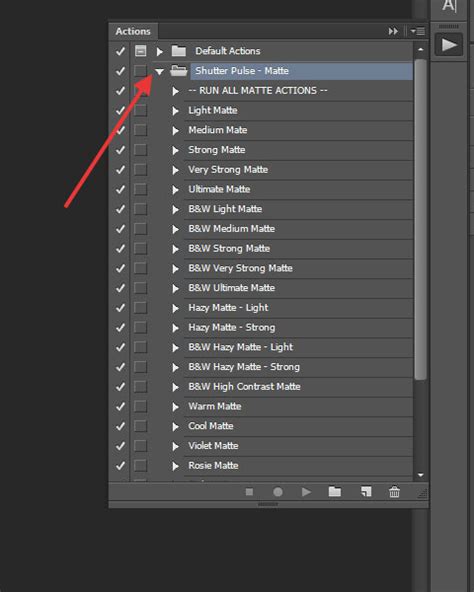The image size is (474, 592).
Task: Expand the Light Matte action steps
Action: click(175, 111)
